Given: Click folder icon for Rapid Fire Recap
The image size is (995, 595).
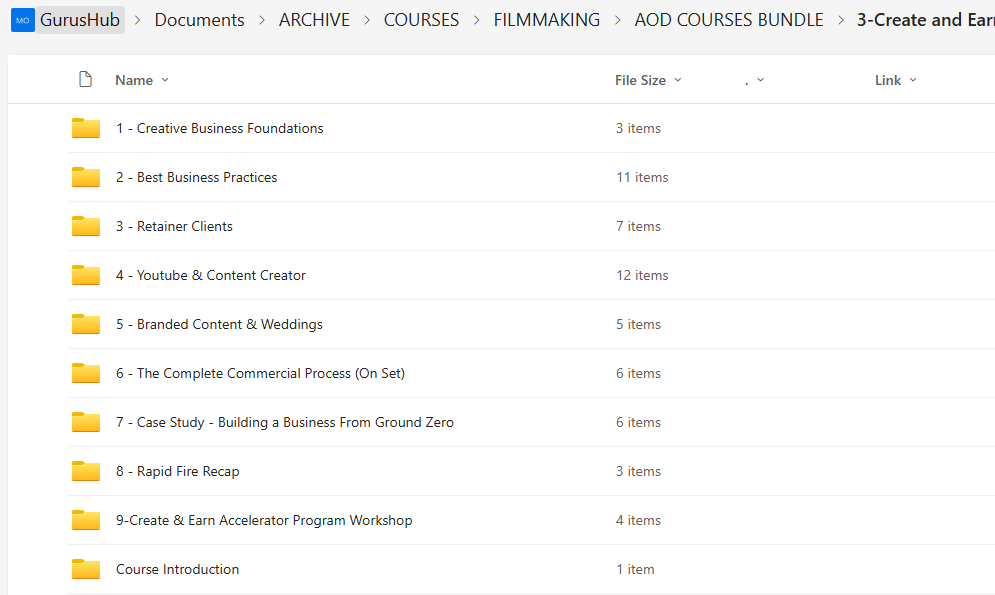Looking at the screenshot, I should (x=86, y=471).
